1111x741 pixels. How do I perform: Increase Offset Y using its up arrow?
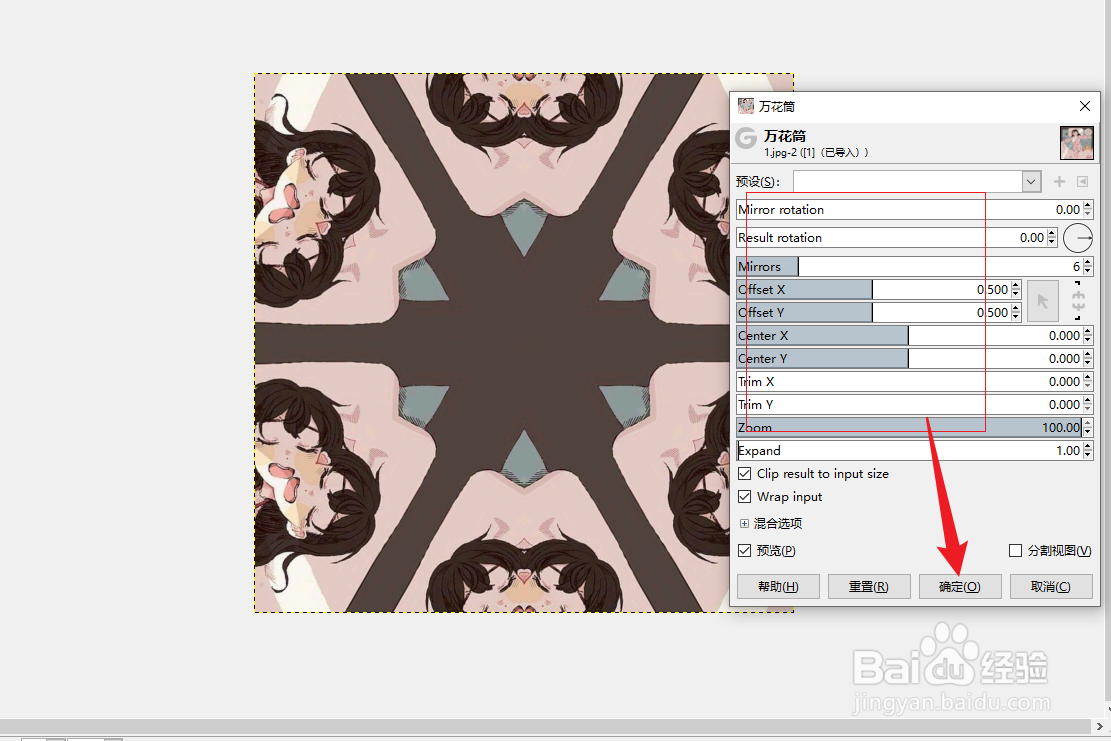pyautogui.click(x=1016, y=308)
